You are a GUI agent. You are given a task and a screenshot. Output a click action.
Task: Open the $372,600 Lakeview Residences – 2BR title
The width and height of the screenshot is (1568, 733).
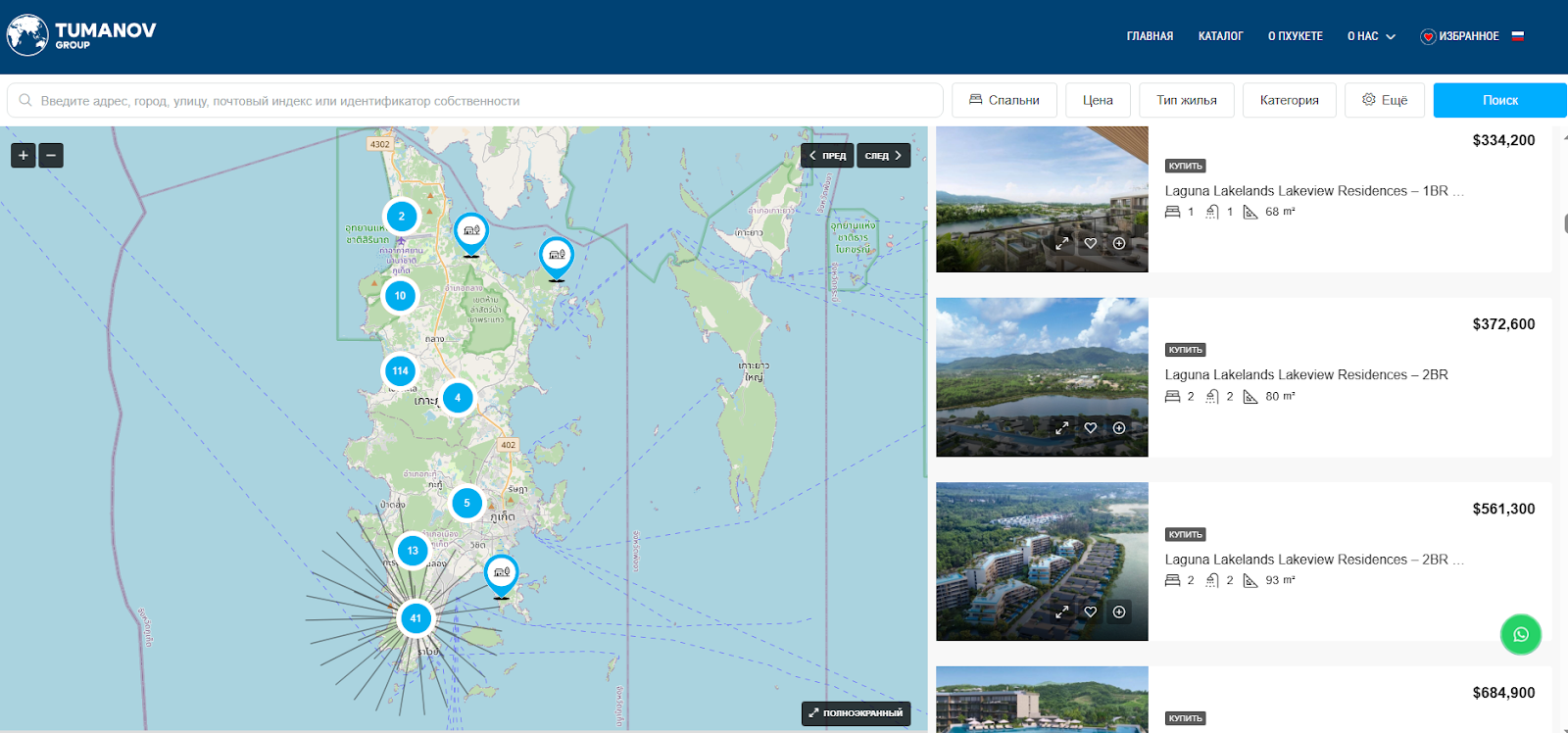coord(1306,374)
